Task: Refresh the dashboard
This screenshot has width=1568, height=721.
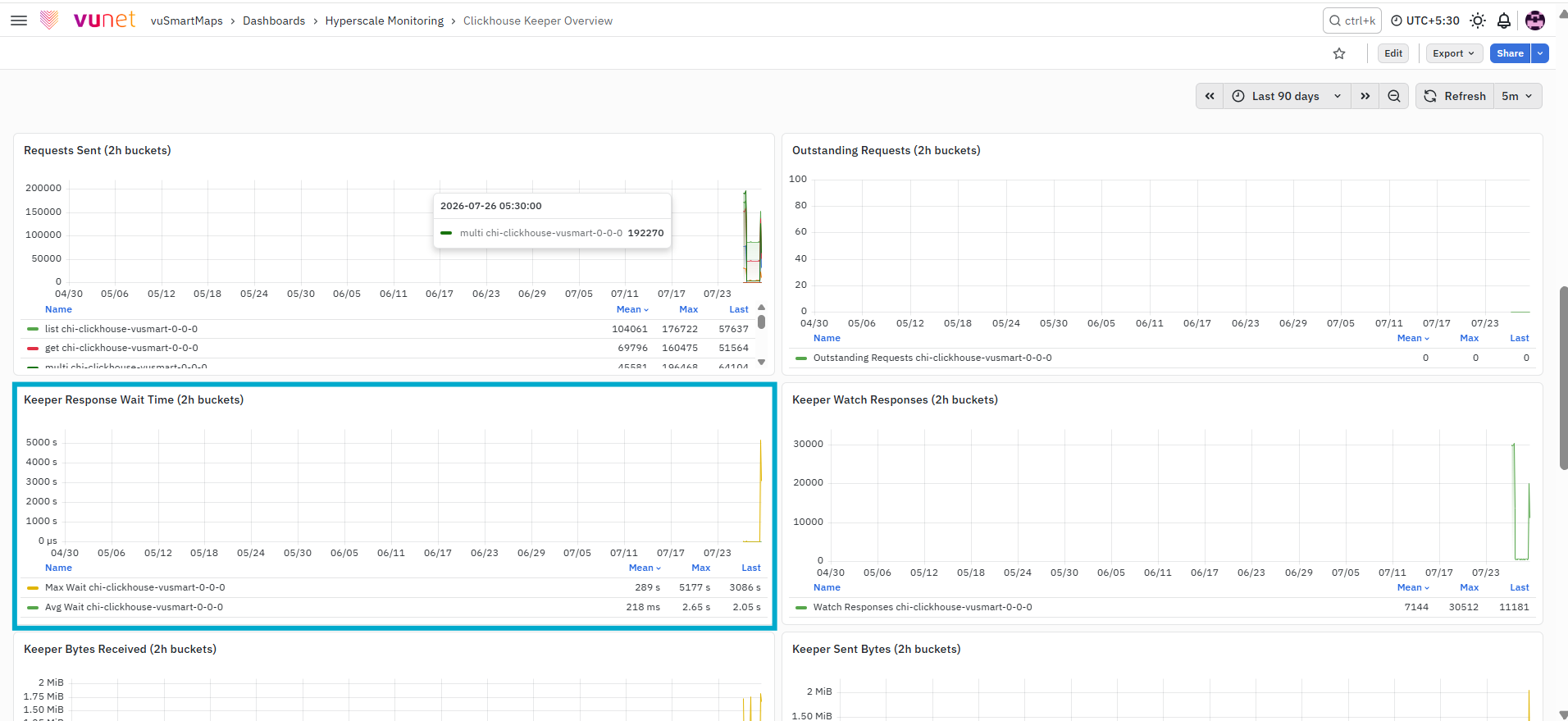Action: 1455,96
